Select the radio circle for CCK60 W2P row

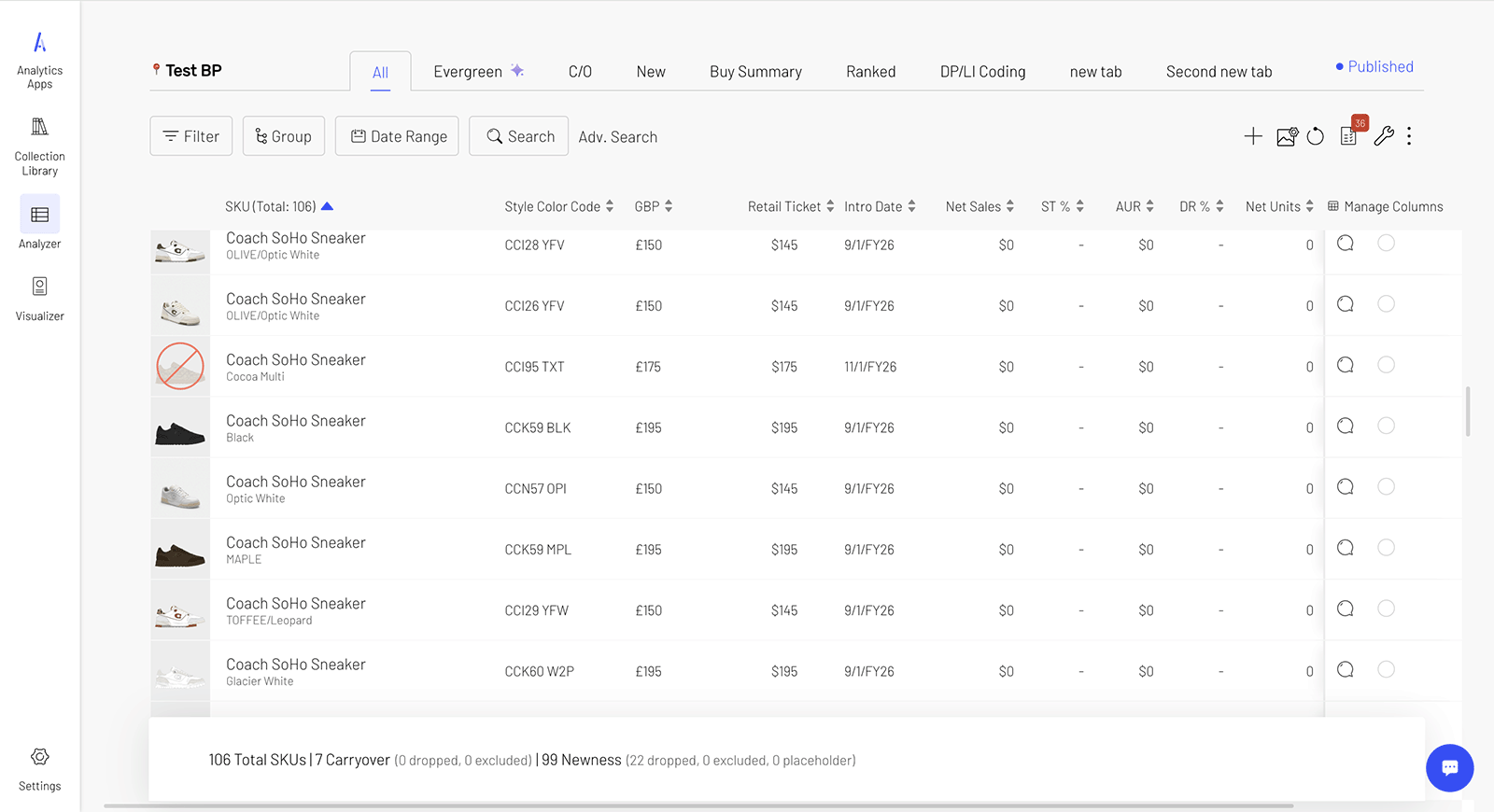[1387, 669]
